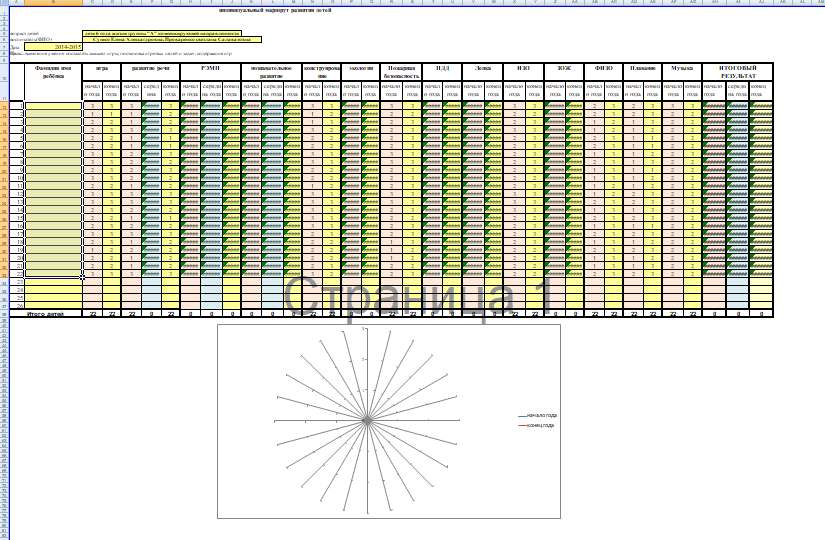Image resolution: width=825 pixels, height=540 pixels.
Task: Select 'познавательное развитие' header cell
Action: click(271, 71)
